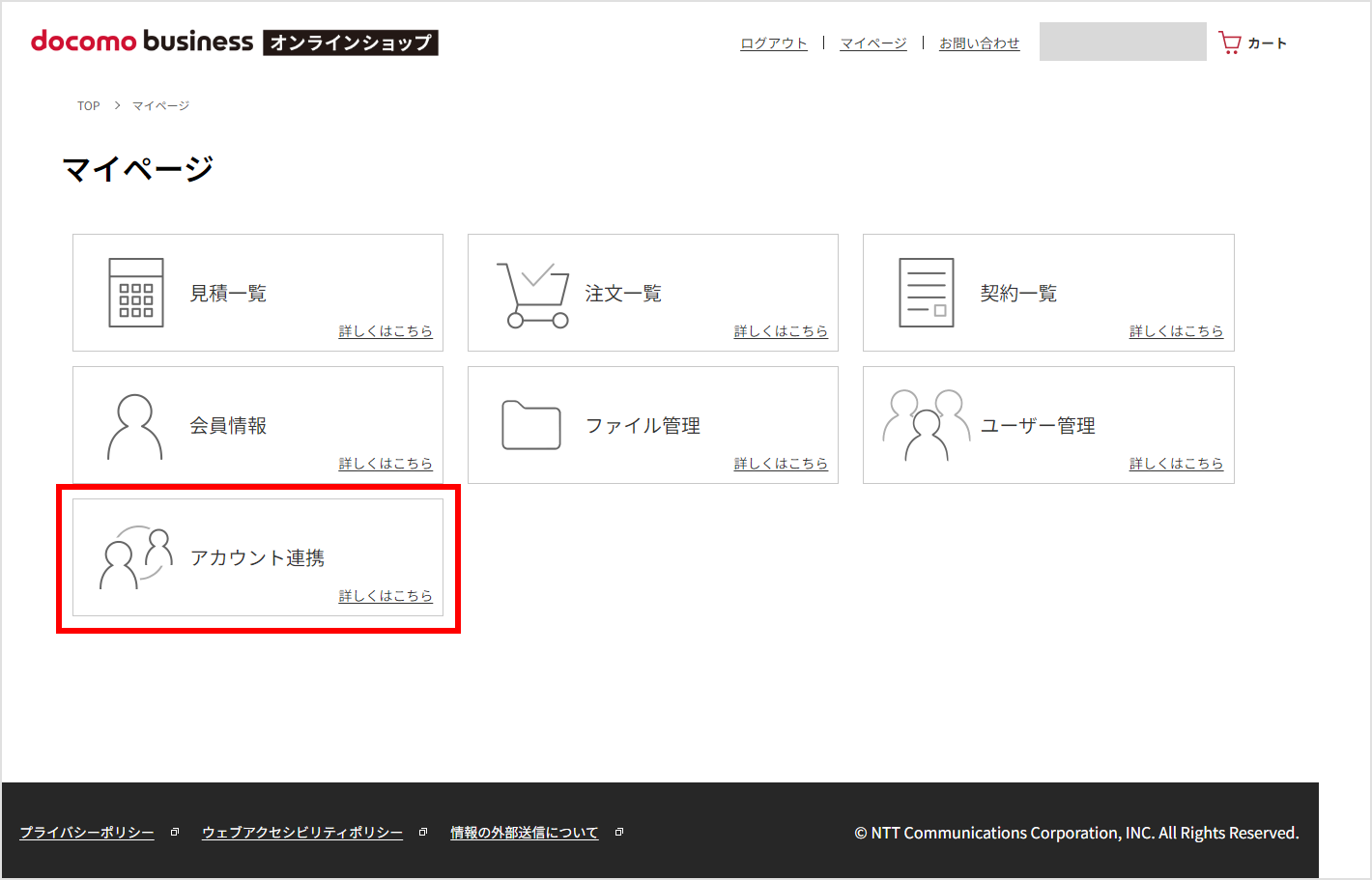Click external-link icon next to 情報の外部送信について

pos(619,832)
